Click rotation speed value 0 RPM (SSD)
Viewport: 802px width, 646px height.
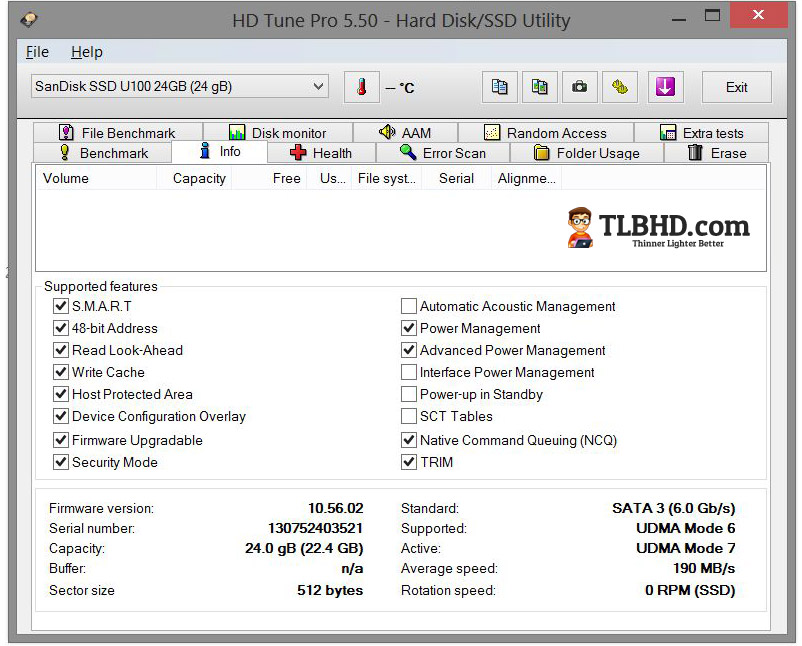click(x=690, y=590)
